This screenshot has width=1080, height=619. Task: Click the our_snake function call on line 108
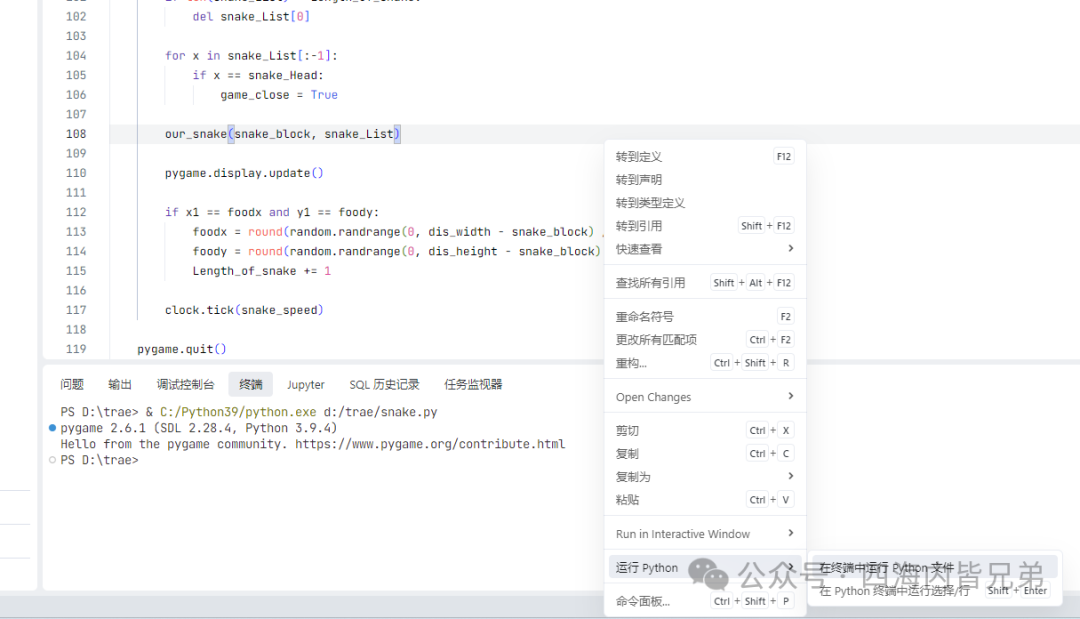282,134
